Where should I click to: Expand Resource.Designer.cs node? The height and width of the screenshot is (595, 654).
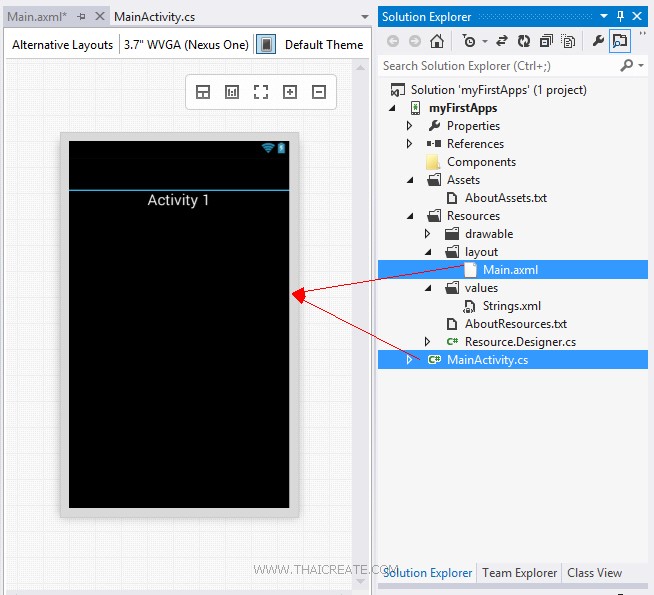click(428, 342)
